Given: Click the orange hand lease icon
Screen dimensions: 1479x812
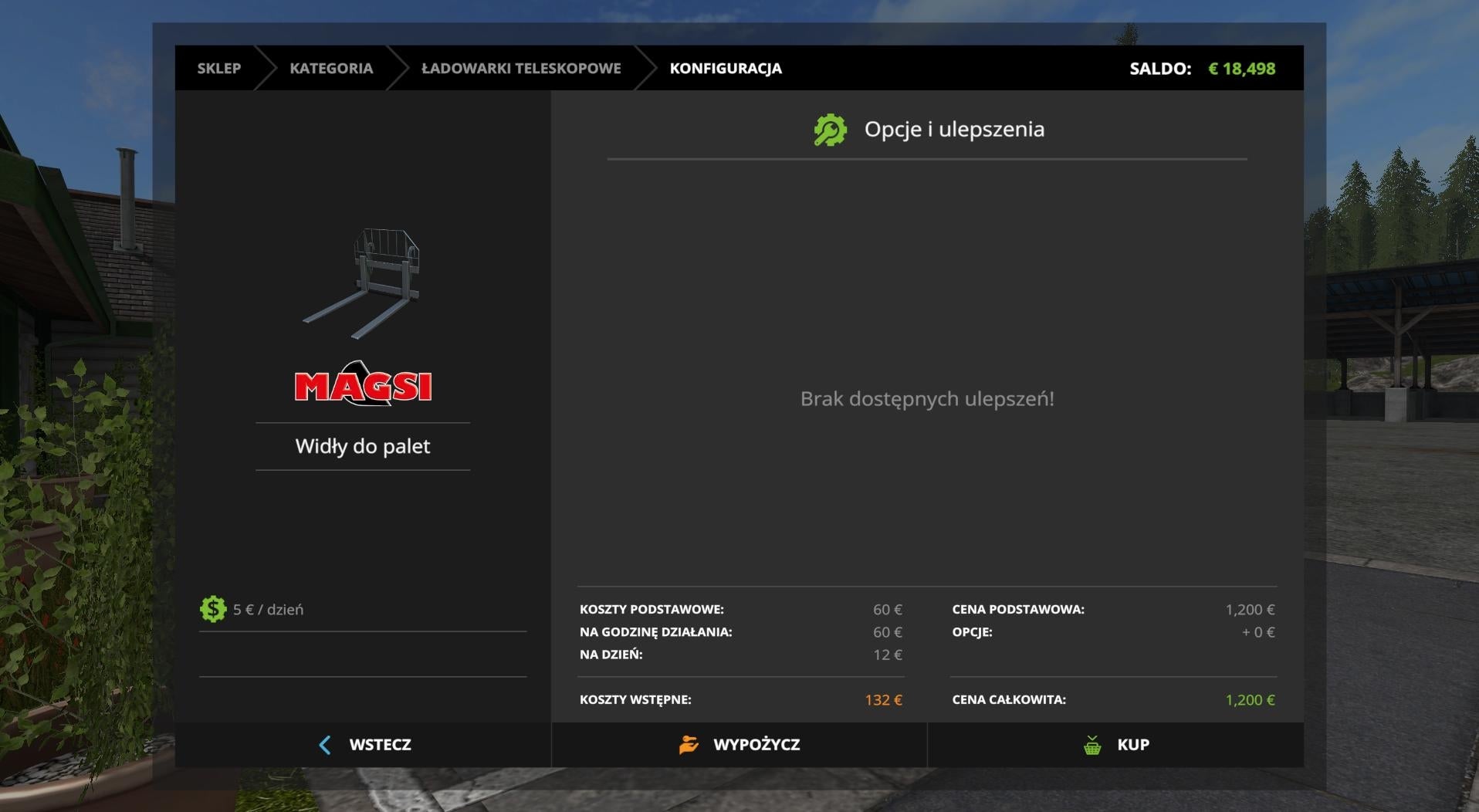Looking at the screenshot, I should (x=689, y=745).
